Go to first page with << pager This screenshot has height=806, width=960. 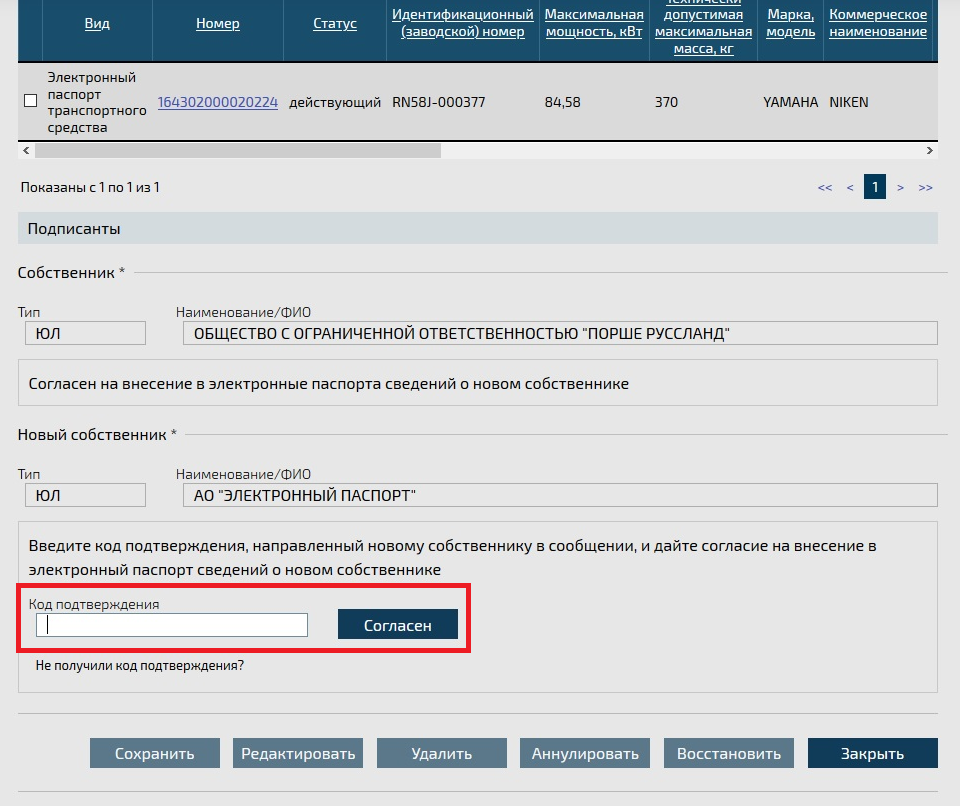click(x=825, y=187)
